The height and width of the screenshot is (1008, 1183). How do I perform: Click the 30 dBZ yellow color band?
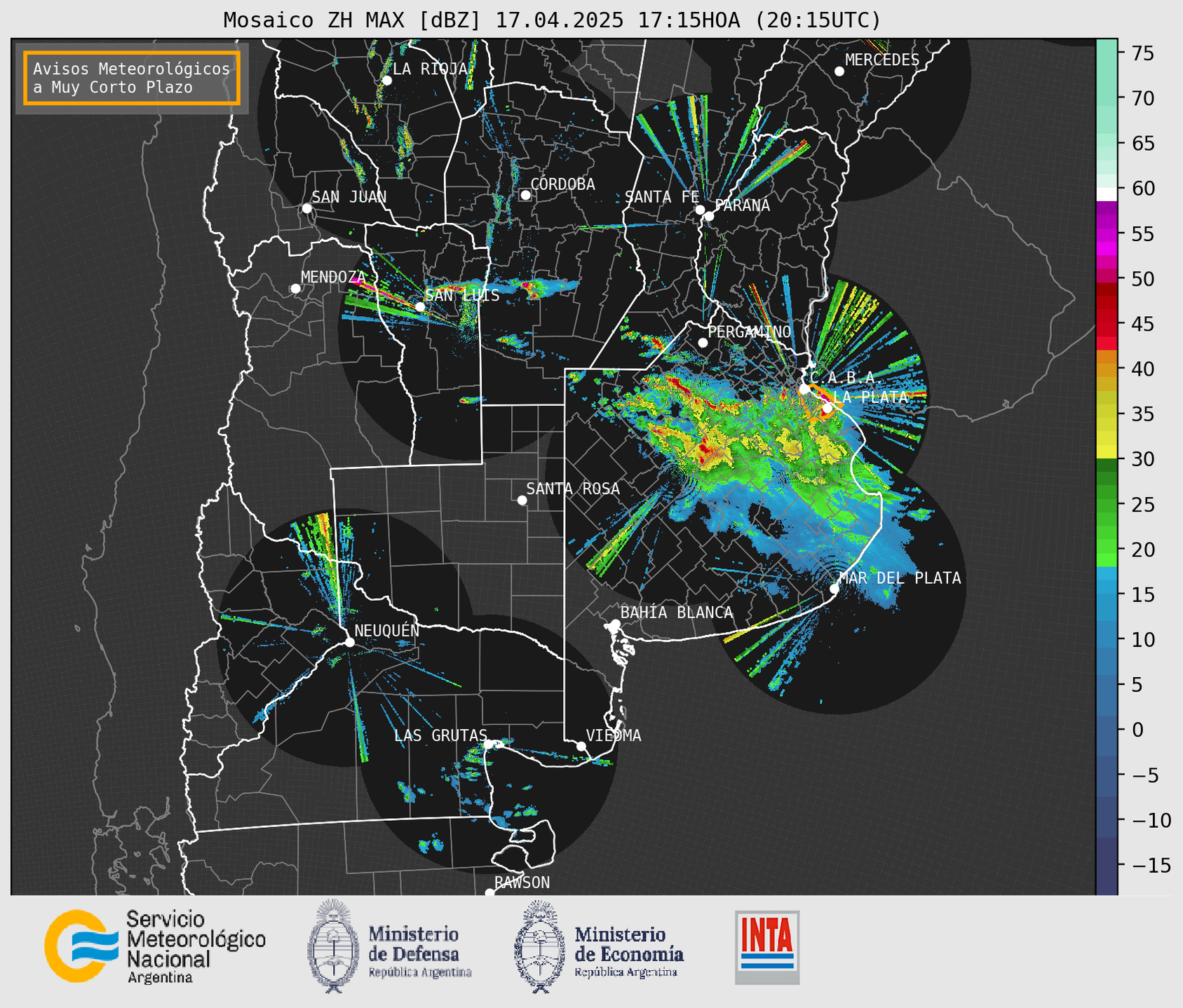point(1107,452)
